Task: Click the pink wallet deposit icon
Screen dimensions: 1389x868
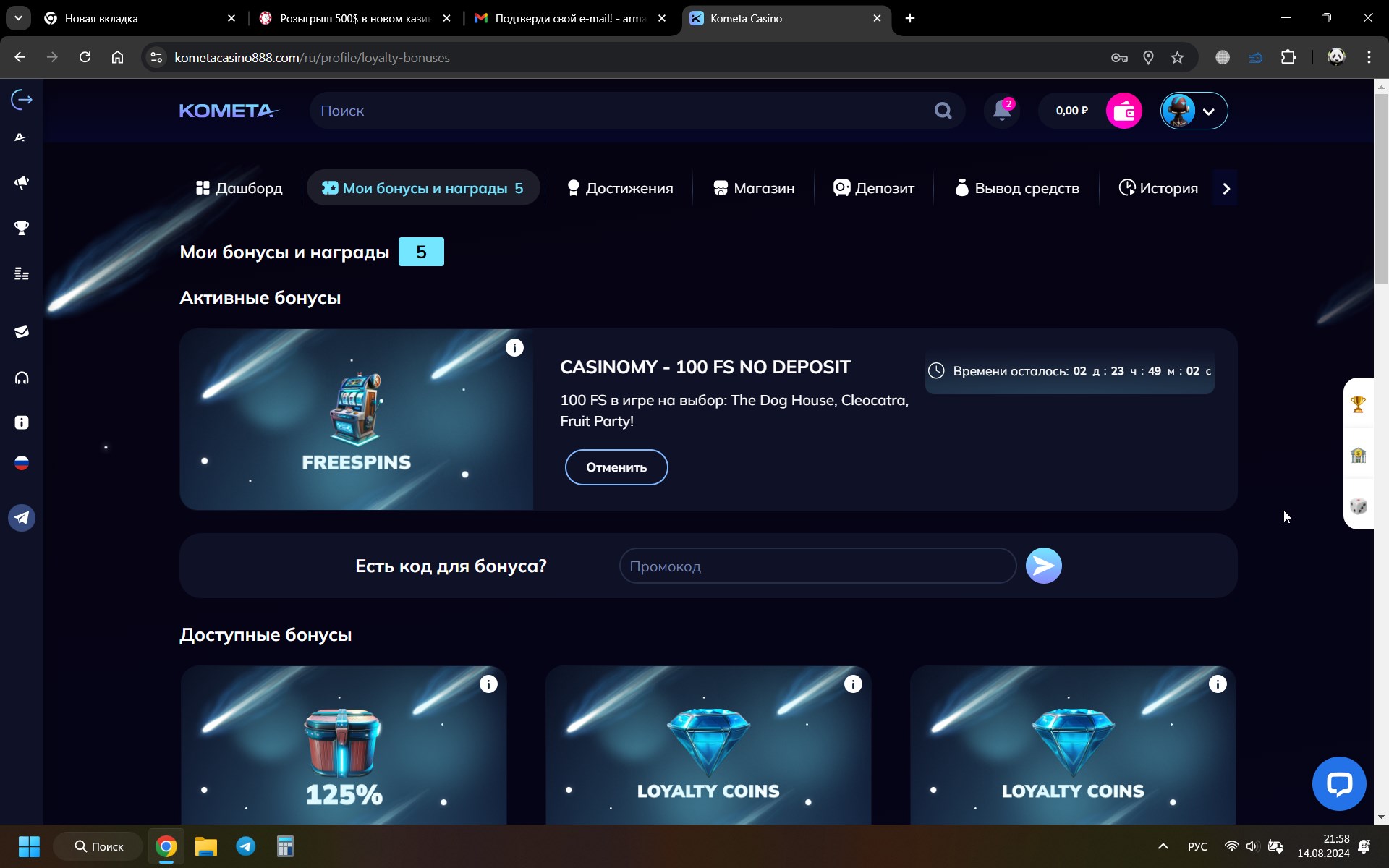Action: pyautogui.click(x=1123, y=111)
